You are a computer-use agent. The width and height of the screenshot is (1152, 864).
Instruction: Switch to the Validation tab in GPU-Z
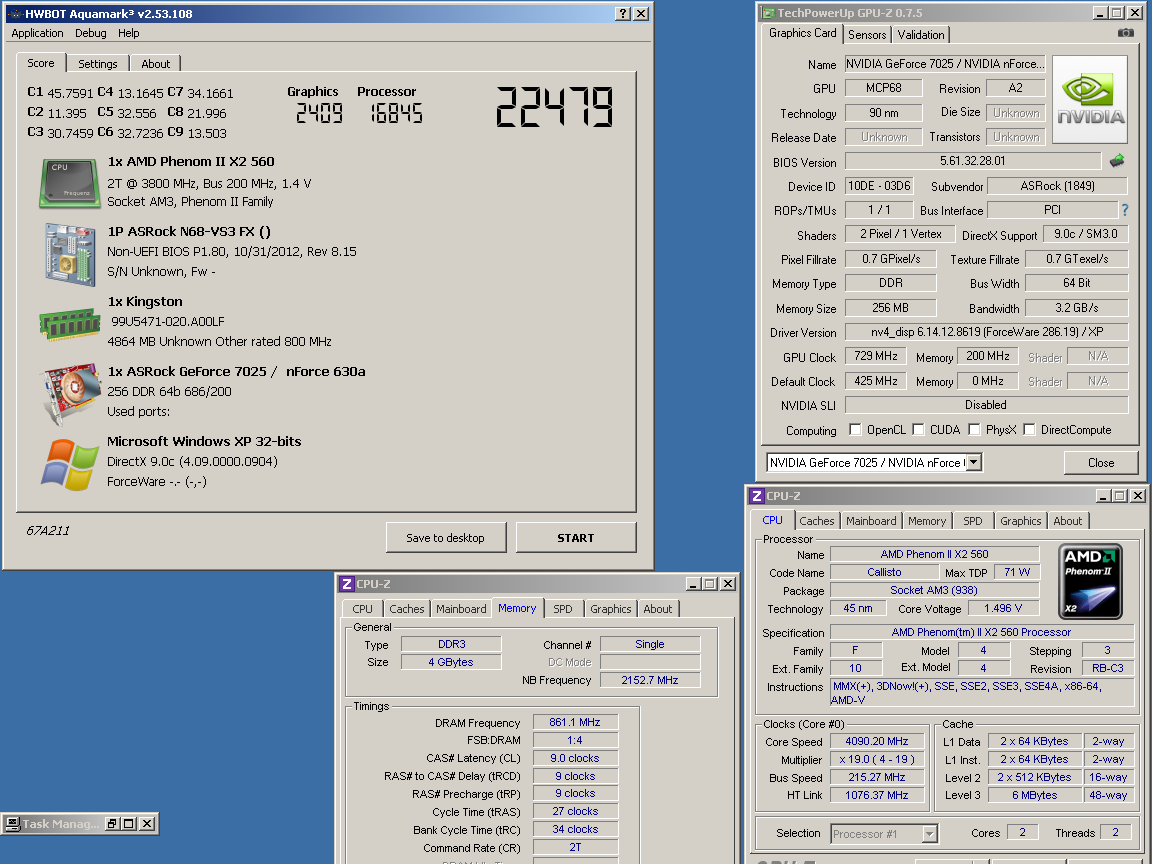[921, 35]
